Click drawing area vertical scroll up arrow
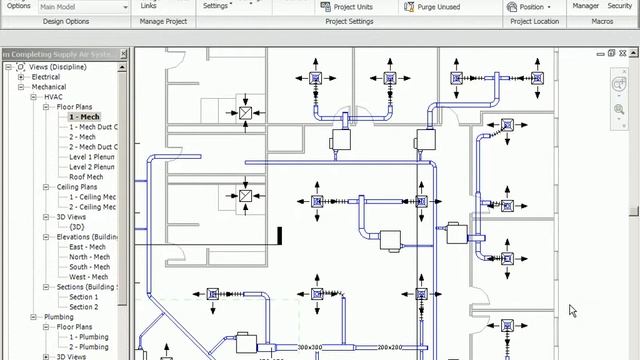 click(633, 53)
